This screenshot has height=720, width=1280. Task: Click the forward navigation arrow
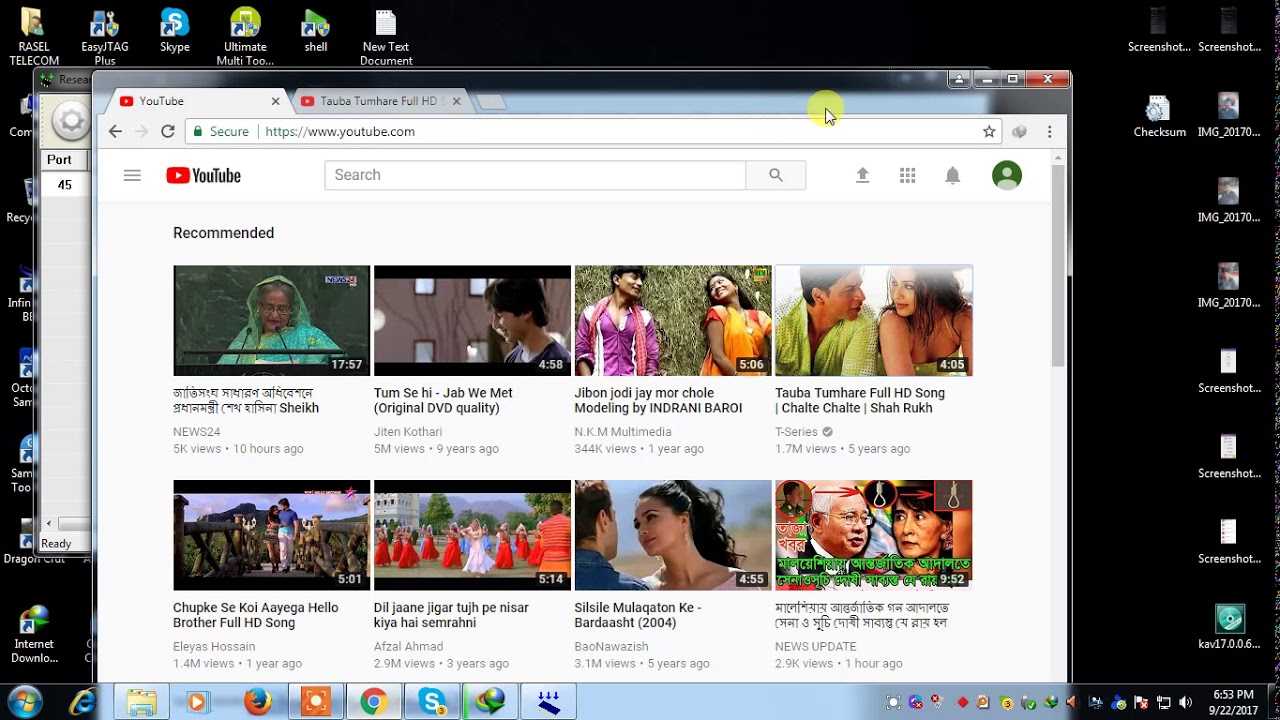point(141,131)
